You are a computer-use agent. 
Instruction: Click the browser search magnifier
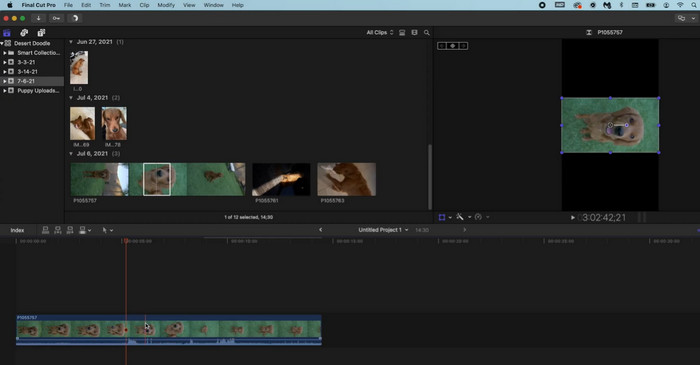427,33
